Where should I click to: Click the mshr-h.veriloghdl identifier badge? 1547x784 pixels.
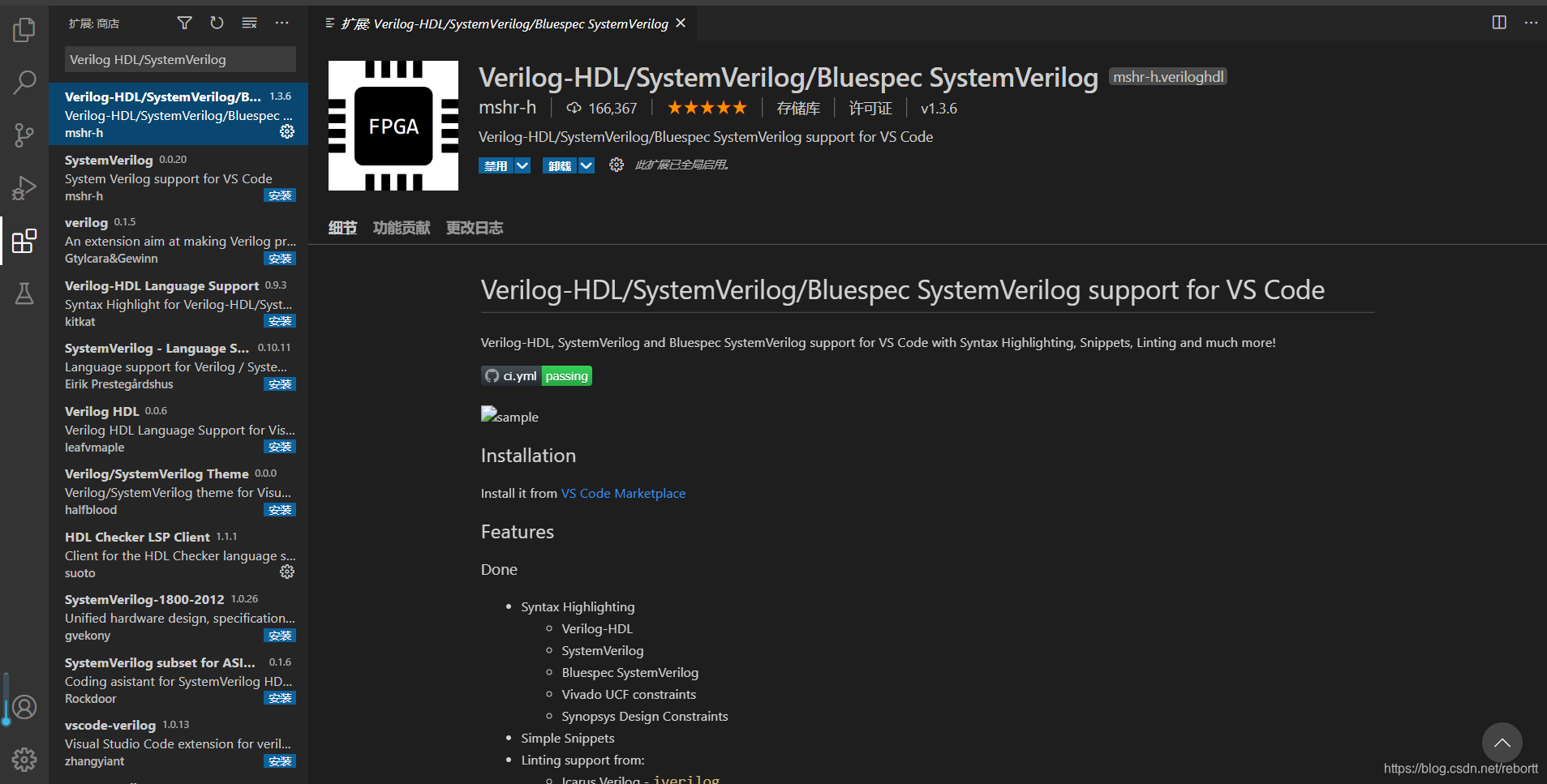pyautogui.click(x=1168, y=77)
